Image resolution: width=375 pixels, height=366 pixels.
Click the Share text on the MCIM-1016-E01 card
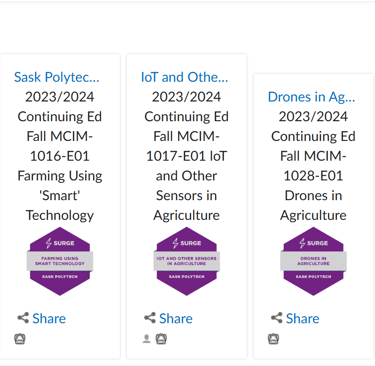[49, 318]
